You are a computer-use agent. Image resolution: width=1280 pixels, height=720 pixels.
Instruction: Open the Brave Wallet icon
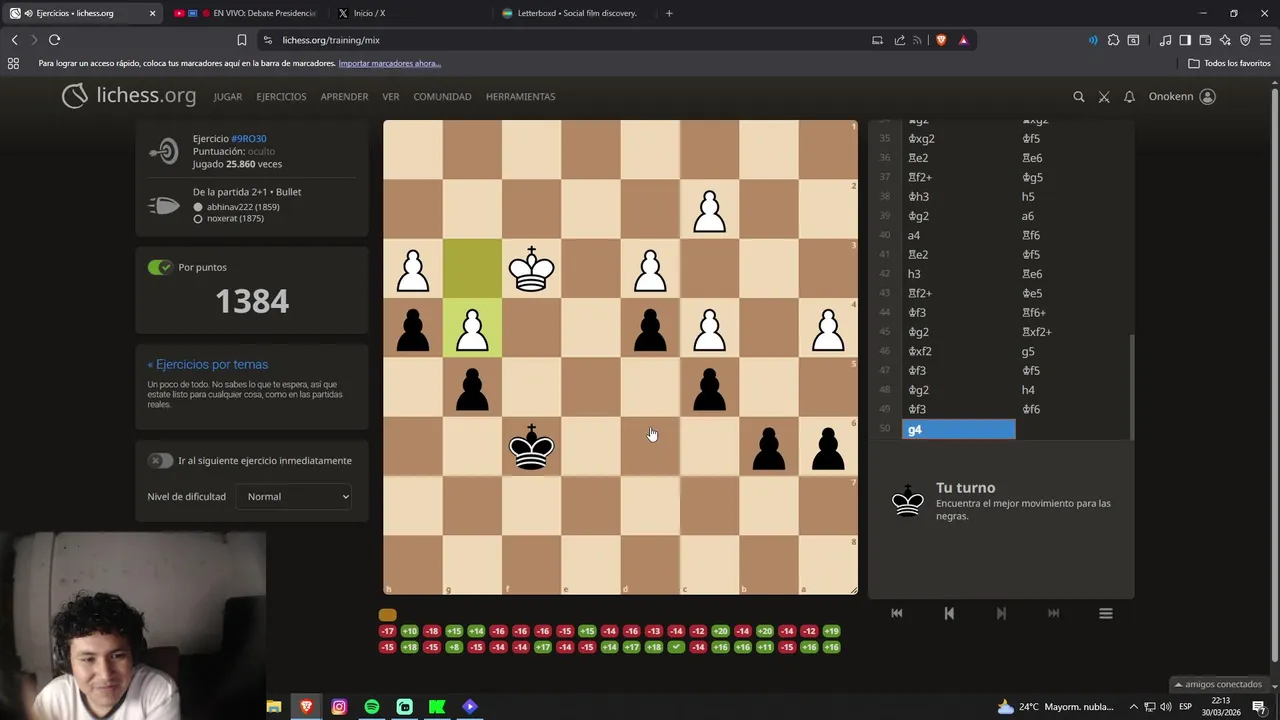(1205, 40)
